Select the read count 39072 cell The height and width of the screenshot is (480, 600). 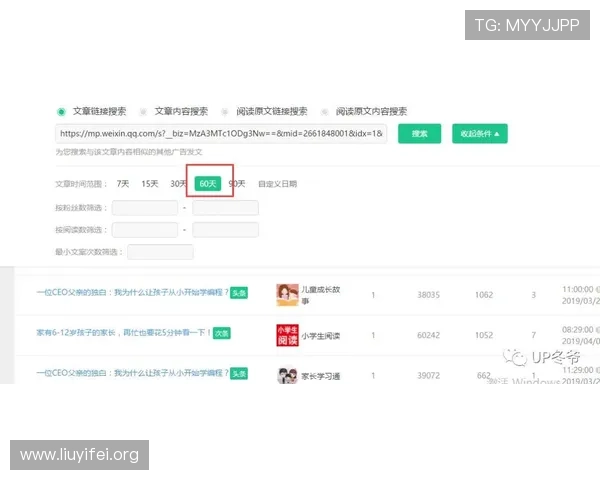tap(428, 376)
